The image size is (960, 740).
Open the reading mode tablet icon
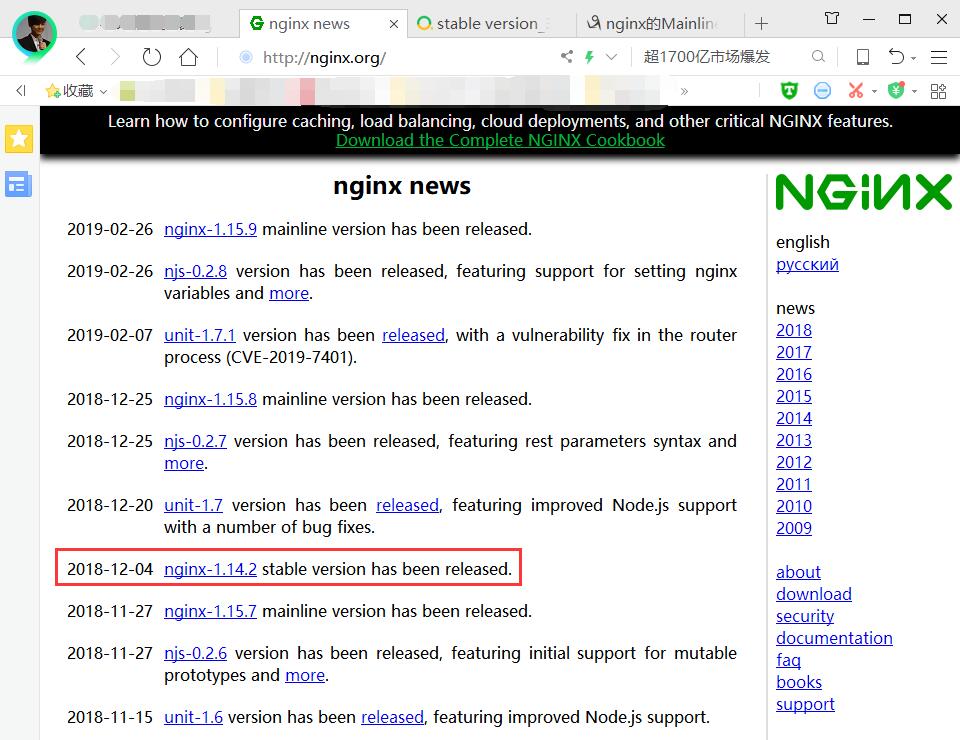pos(863,57)
